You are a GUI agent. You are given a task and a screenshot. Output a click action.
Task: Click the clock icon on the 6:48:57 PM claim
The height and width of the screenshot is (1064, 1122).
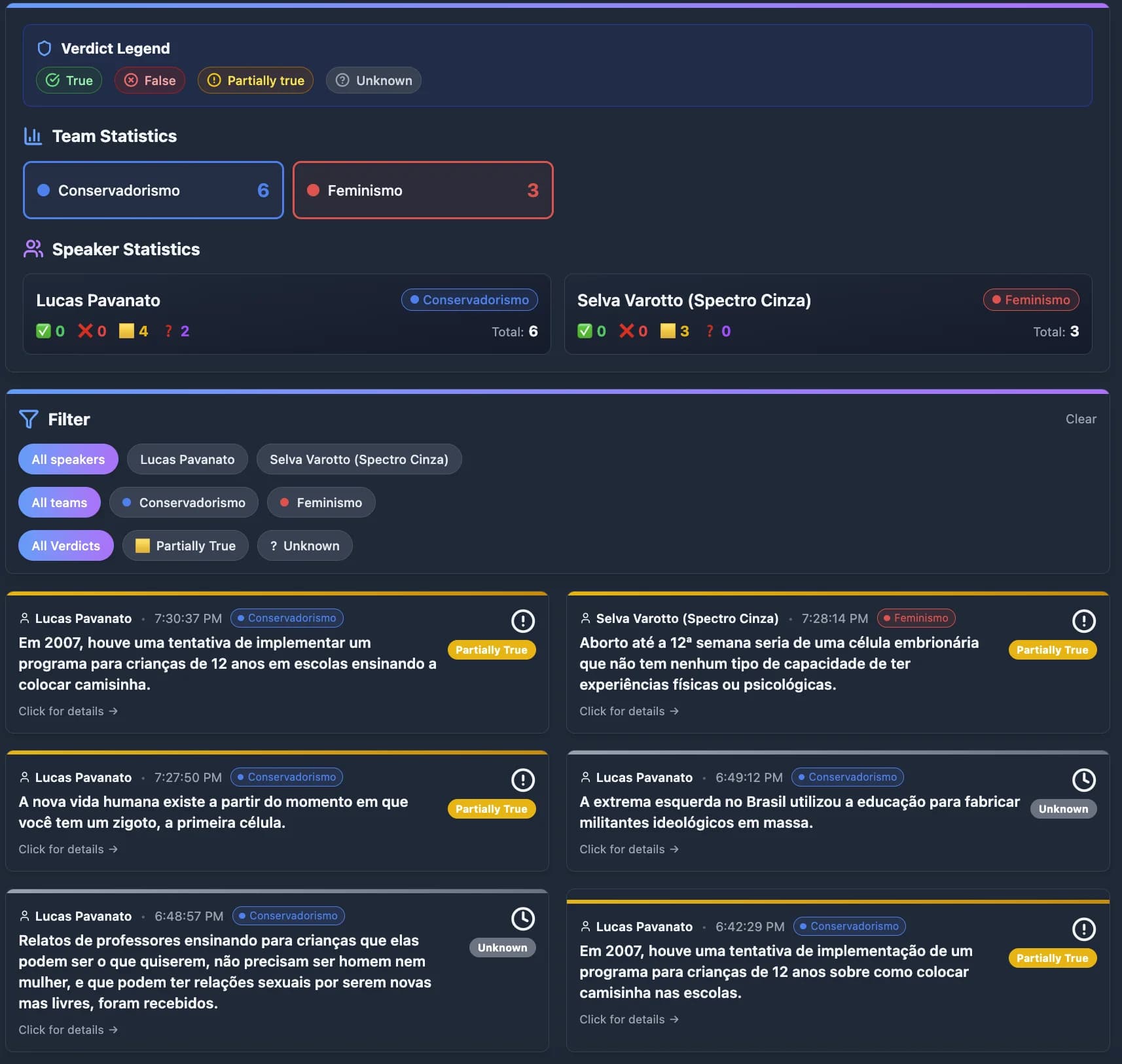(x=522, y=919)
